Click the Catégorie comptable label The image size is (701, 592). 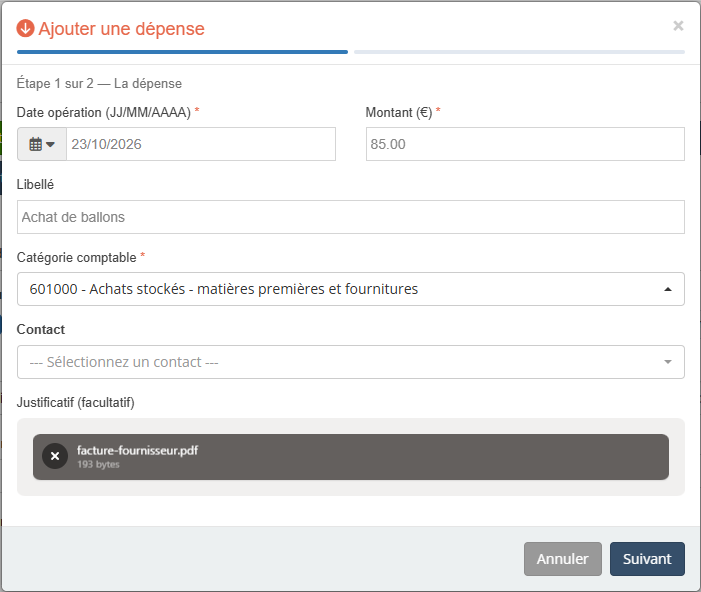tap(76, 258)
